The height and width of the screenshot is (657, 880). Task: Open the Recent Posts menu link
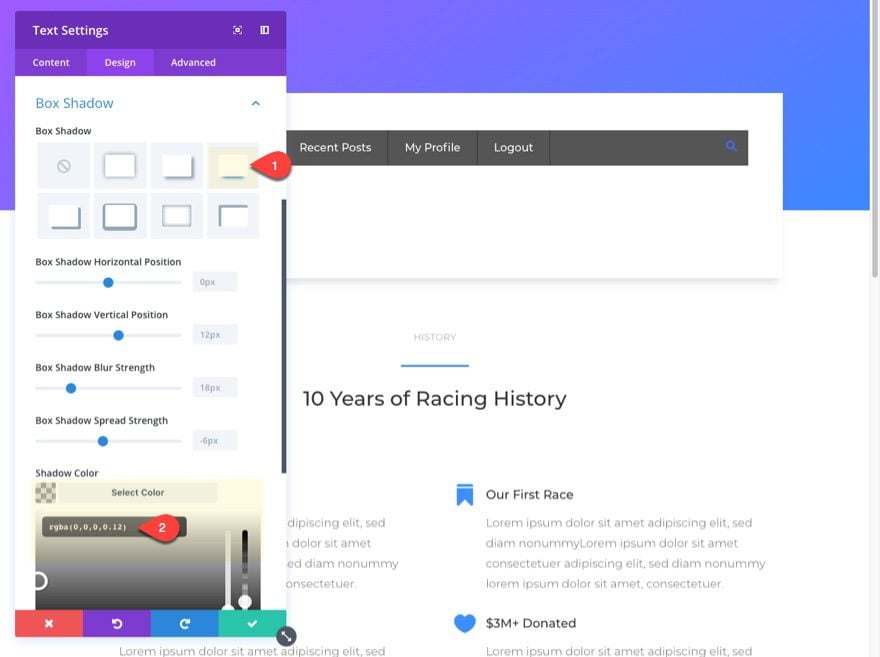(x=335, y=148)
